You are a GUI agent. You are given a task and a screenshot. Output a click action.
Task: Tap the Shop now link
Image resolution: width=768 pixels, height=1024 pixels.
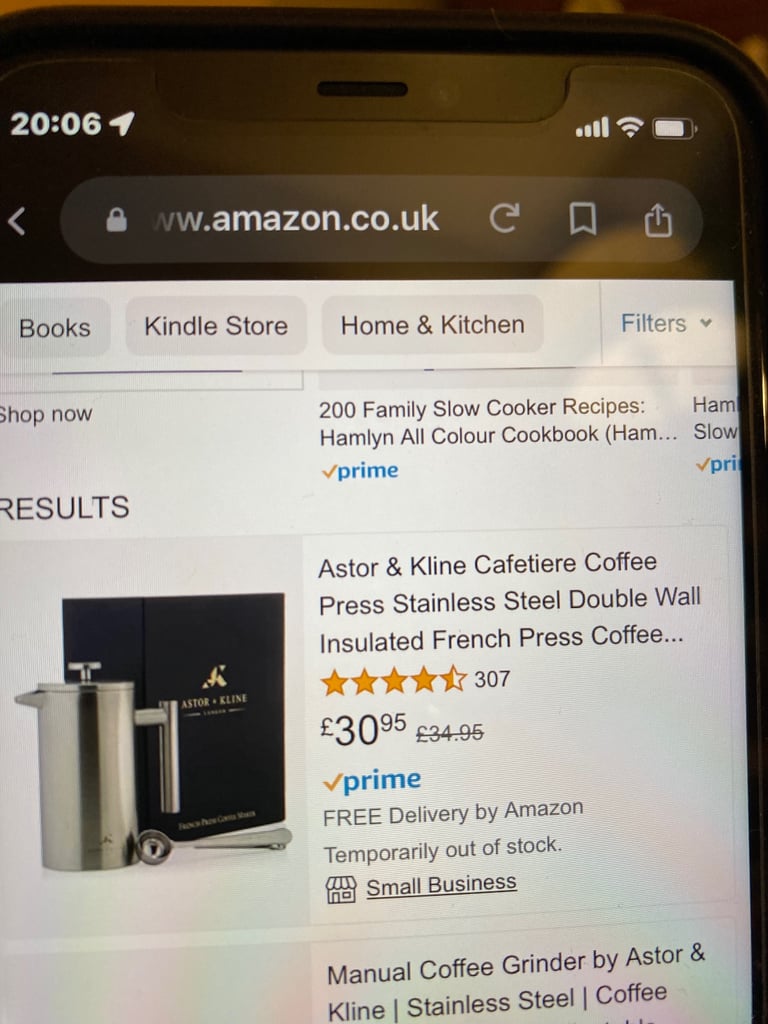coord(46,414)
